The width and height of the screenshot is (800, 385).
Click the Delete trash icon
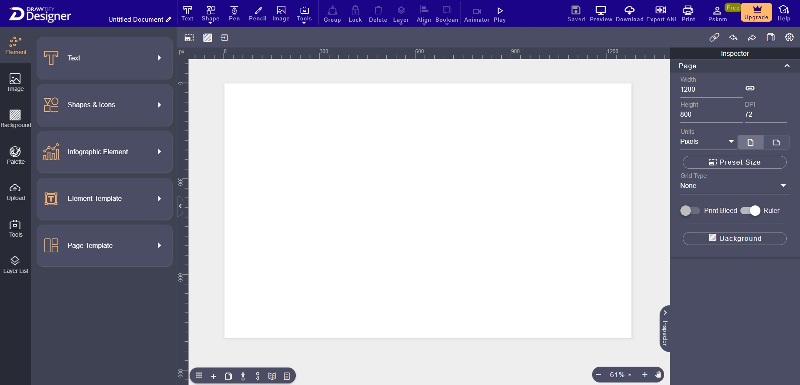click(x=378, y=14)
